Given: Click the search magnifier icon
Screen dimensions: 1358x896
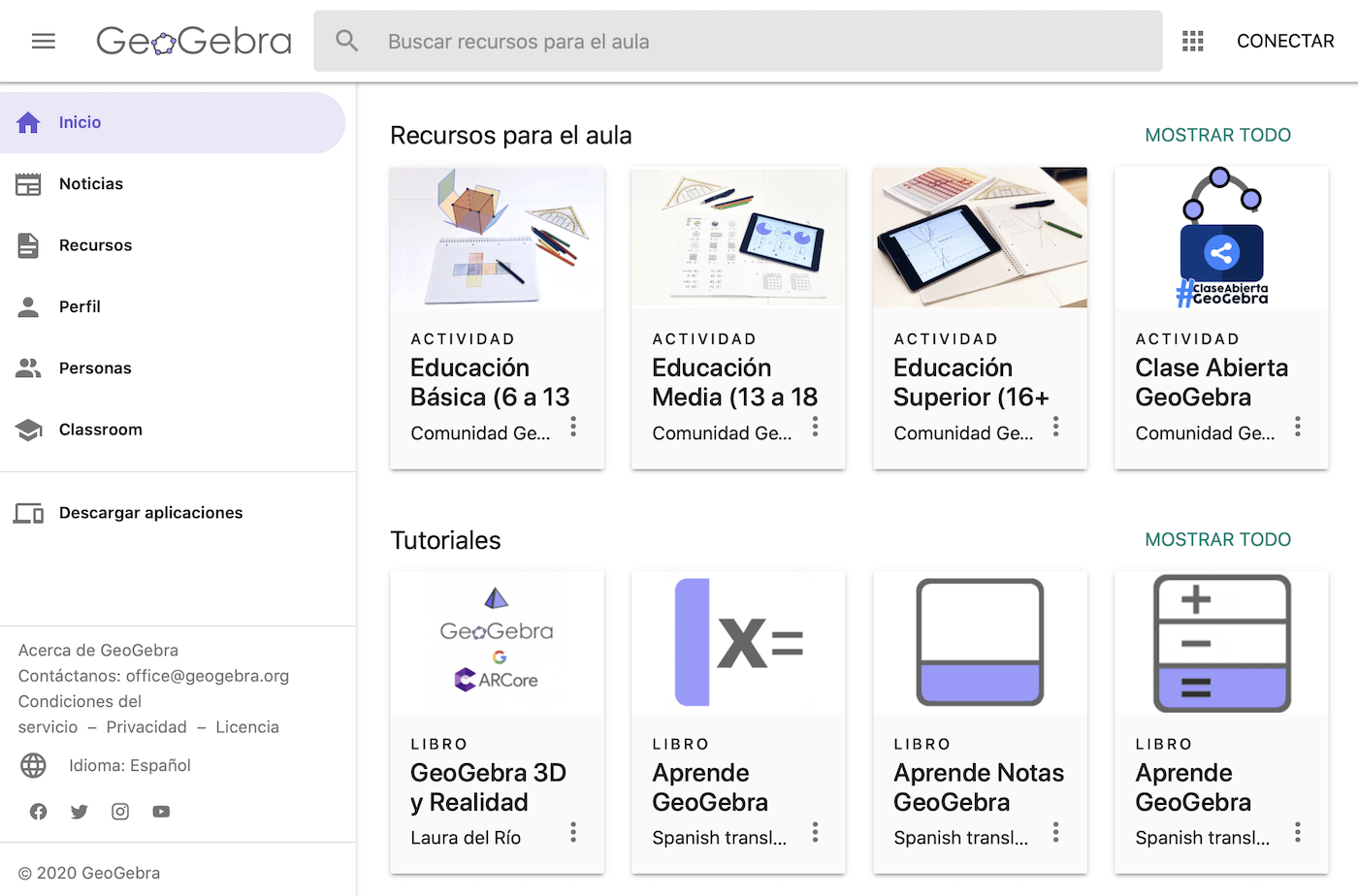Looking at the screenshot, I should pos(347,41).
